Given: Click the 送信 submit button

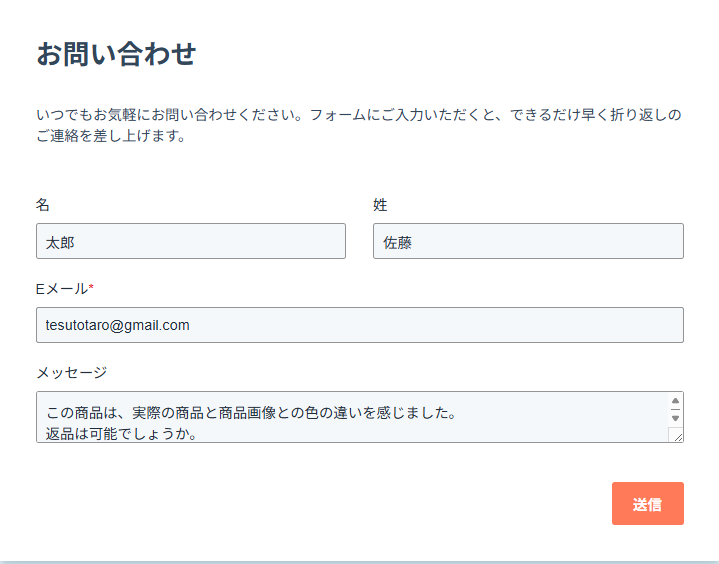Looking at the screenshot, I should click(x=647, y=504).
